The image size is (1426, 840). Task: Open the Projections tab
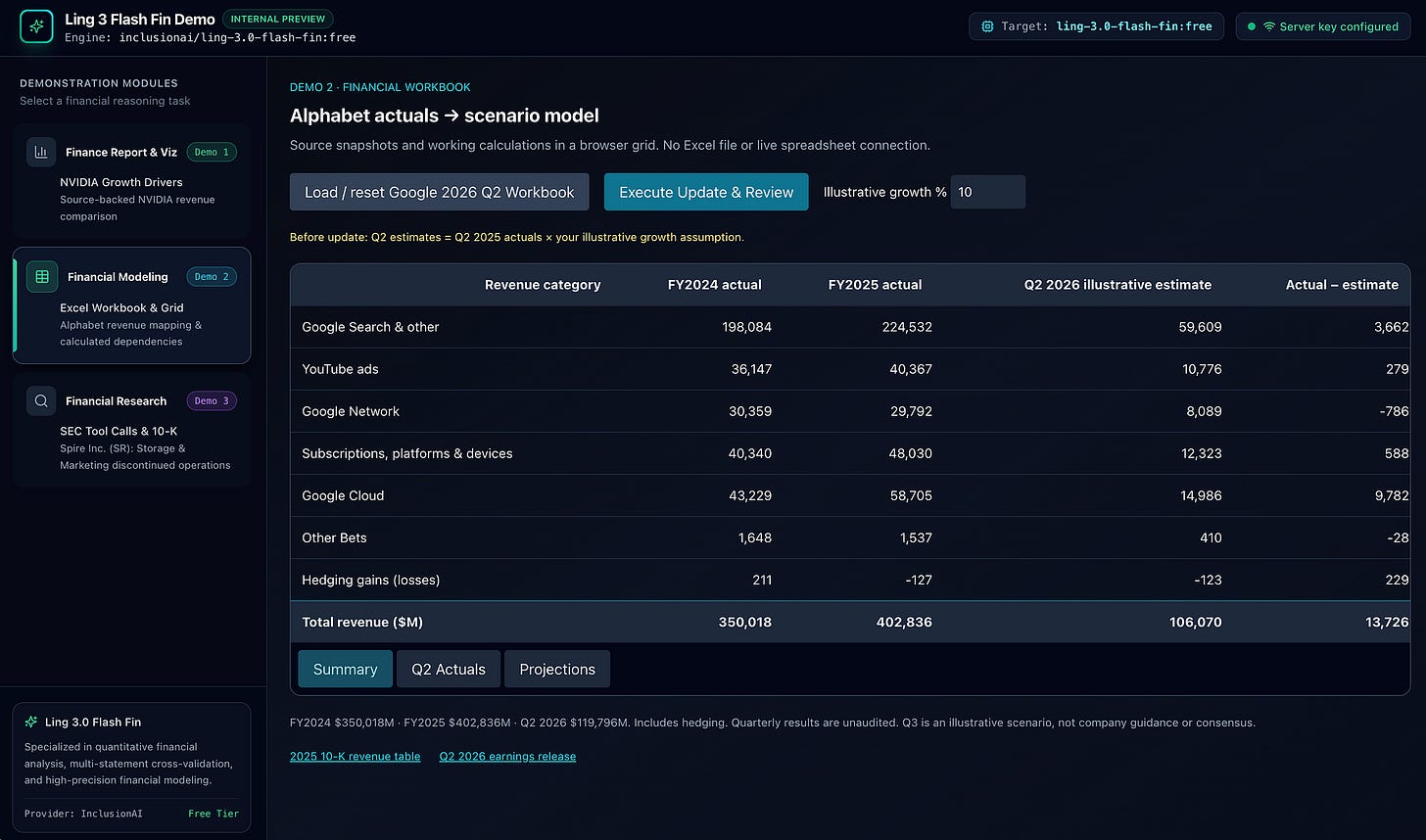[x=557, y=669]
